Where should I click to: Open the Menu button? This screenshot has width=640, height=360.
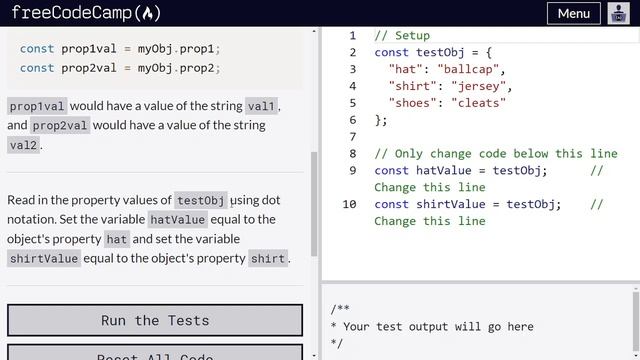coord(573,13)
